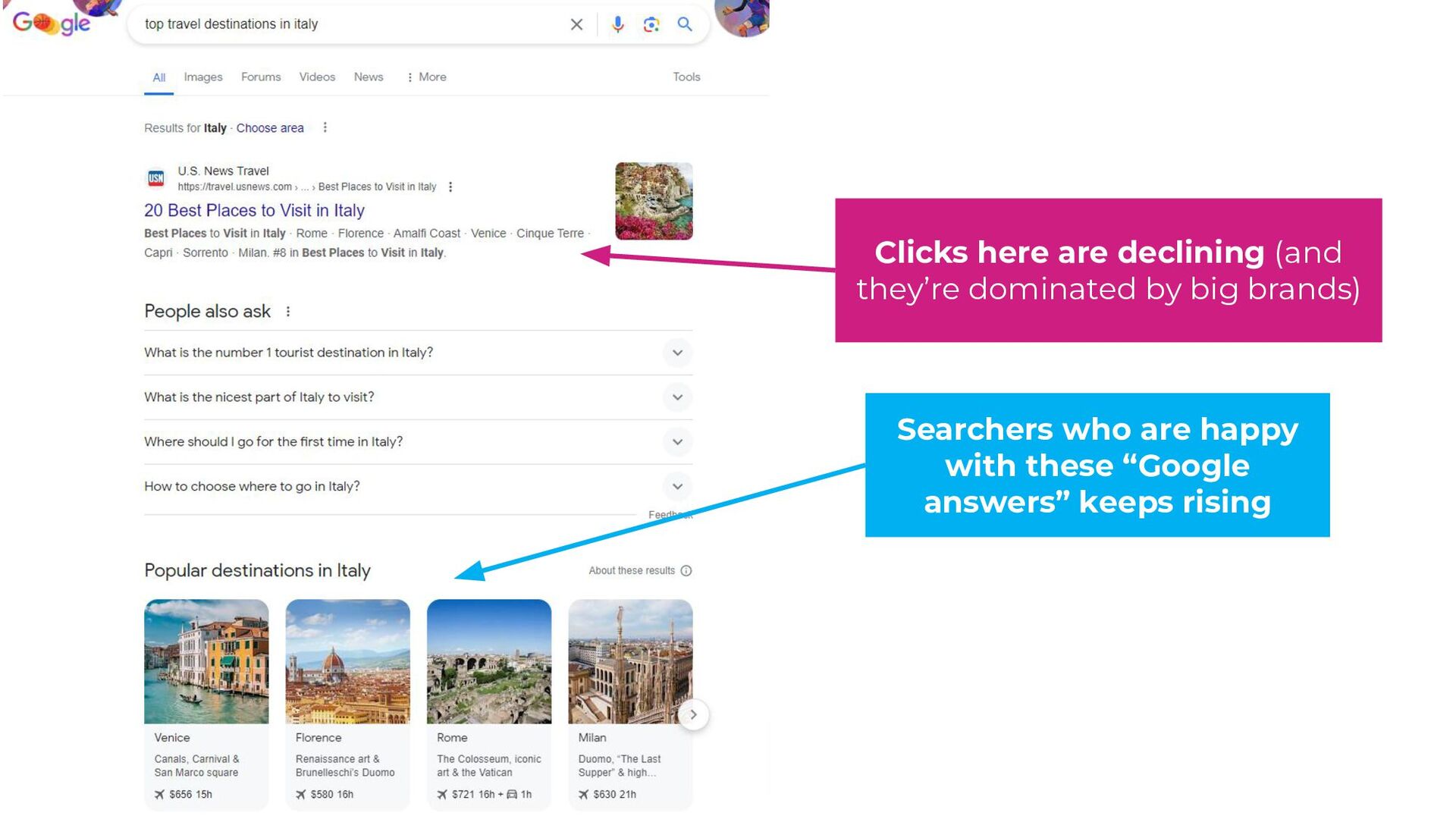Expand the number 1 tourist destination question
The width and height of the screenshot is (1456, 819).
click(418, 353)
